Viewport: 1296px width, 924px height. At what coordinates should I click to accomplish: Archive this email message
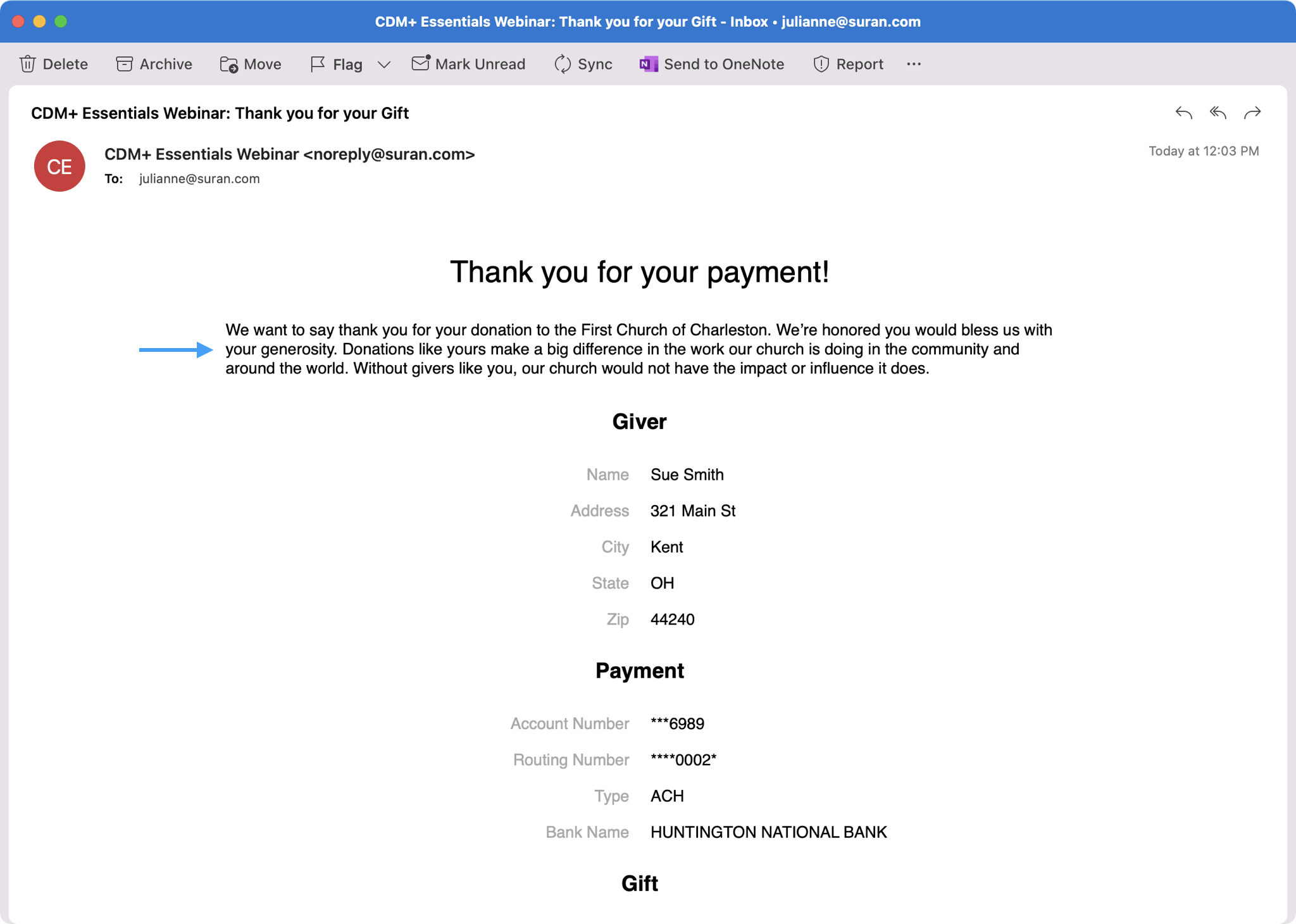point(154,64)
